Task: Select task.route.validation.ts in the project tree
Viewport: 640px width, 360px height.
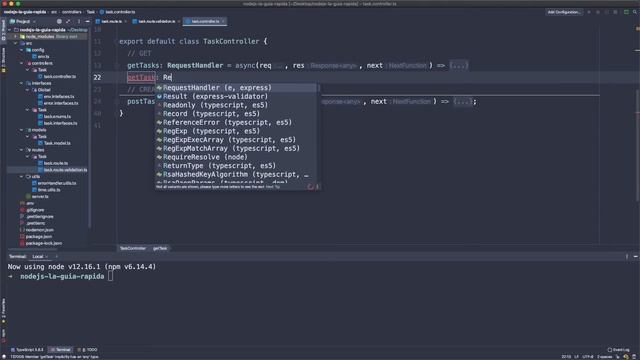Action: pyautogui.click(x=62, y=170)
